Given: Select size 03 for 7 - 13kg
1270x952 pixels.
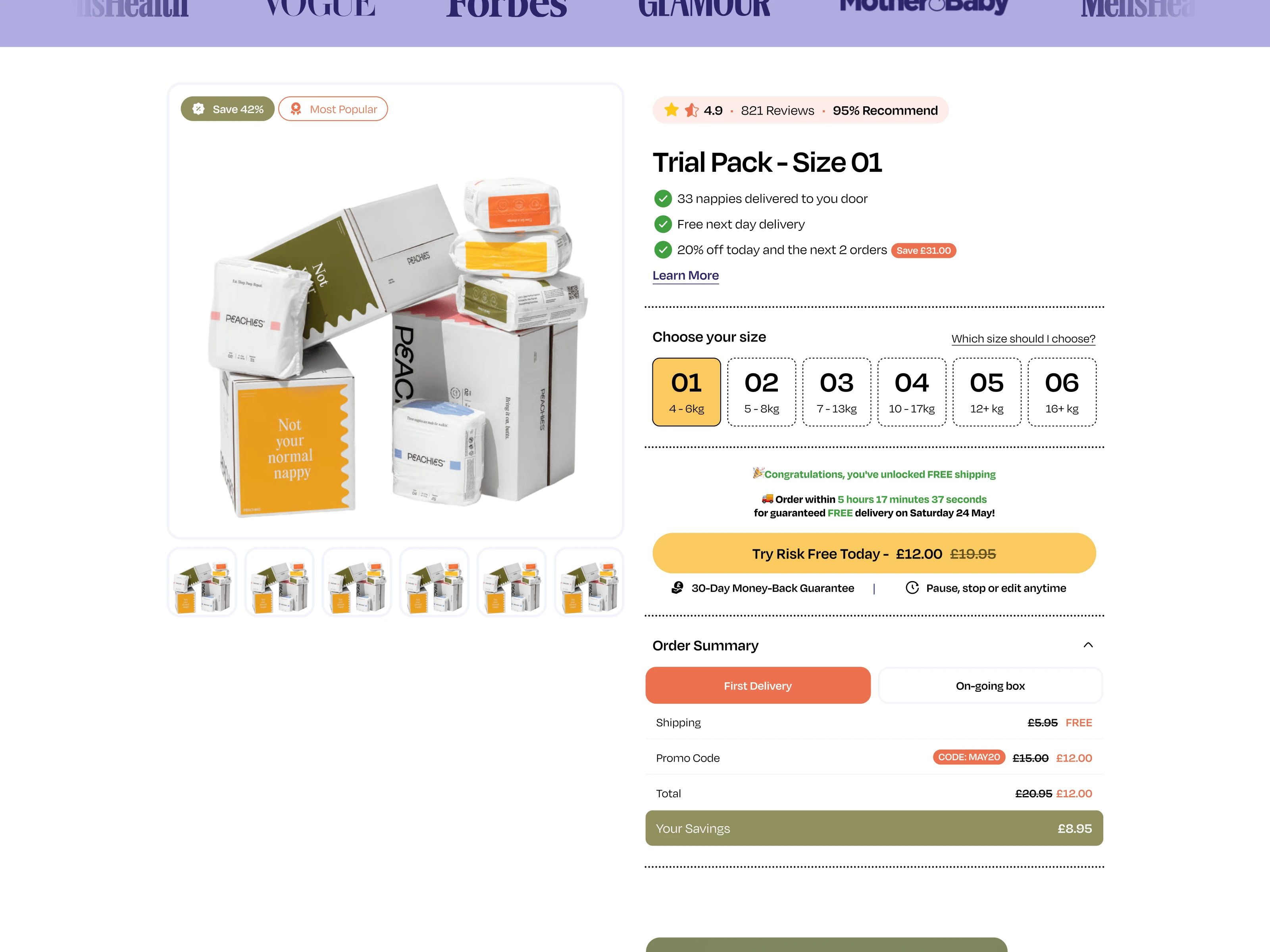Looking at the screenshot, I should [x=837, y=392].
